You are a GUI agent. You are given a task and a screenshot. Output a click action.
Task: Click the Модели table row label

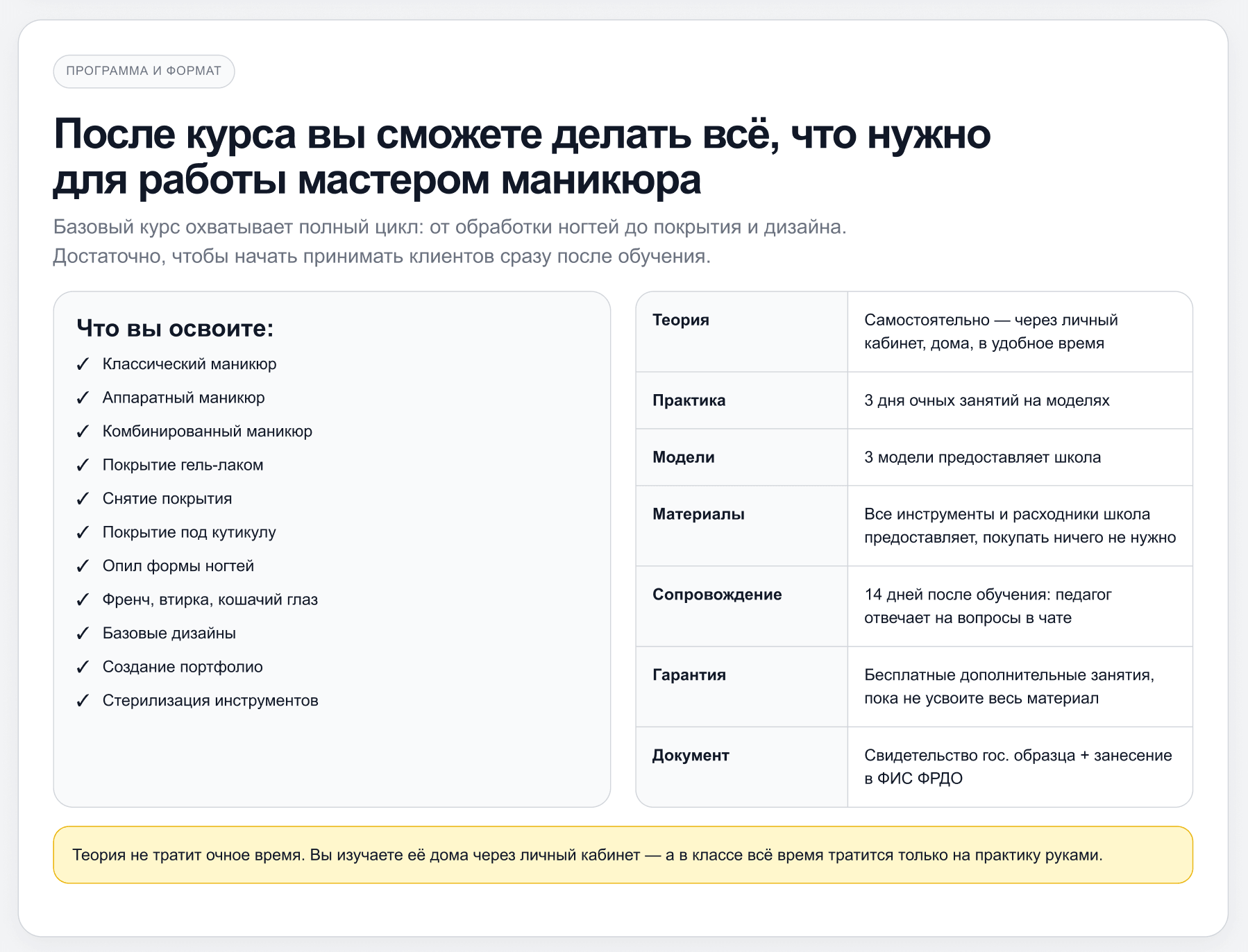click(x=684, y=457)
